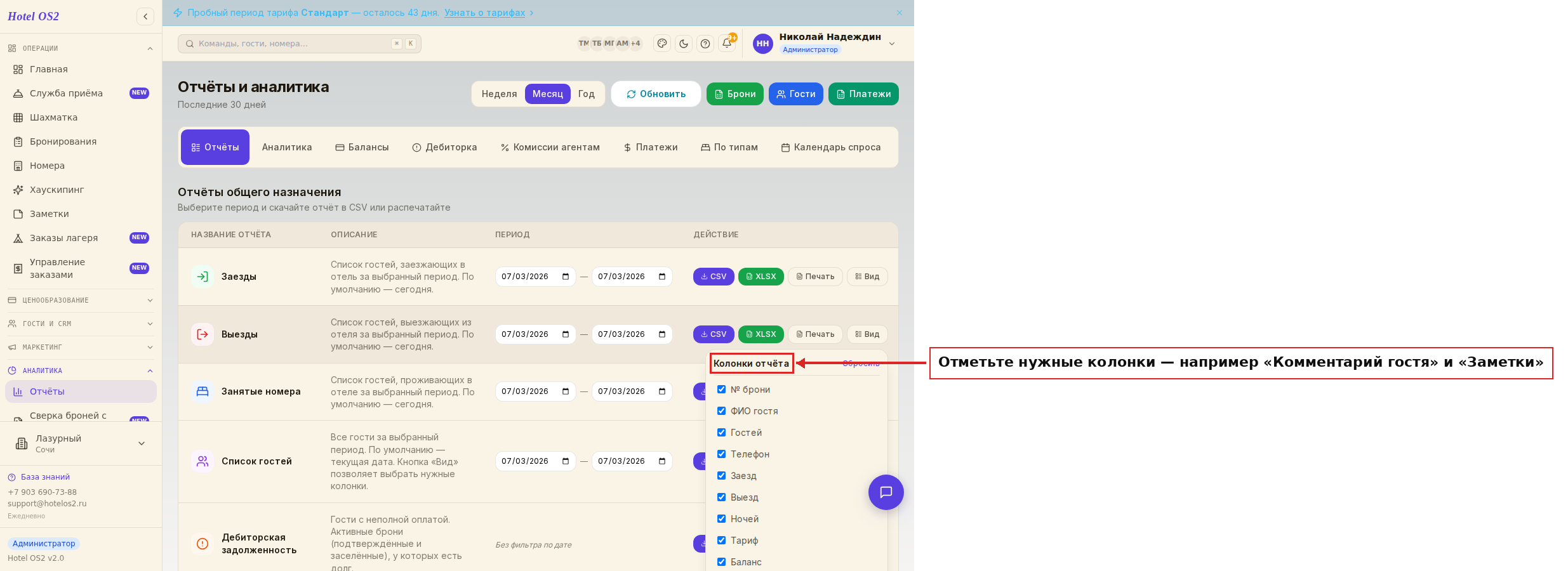
Task: Uncheck the № брони column checkbox
Action: [x=721, y=390]
